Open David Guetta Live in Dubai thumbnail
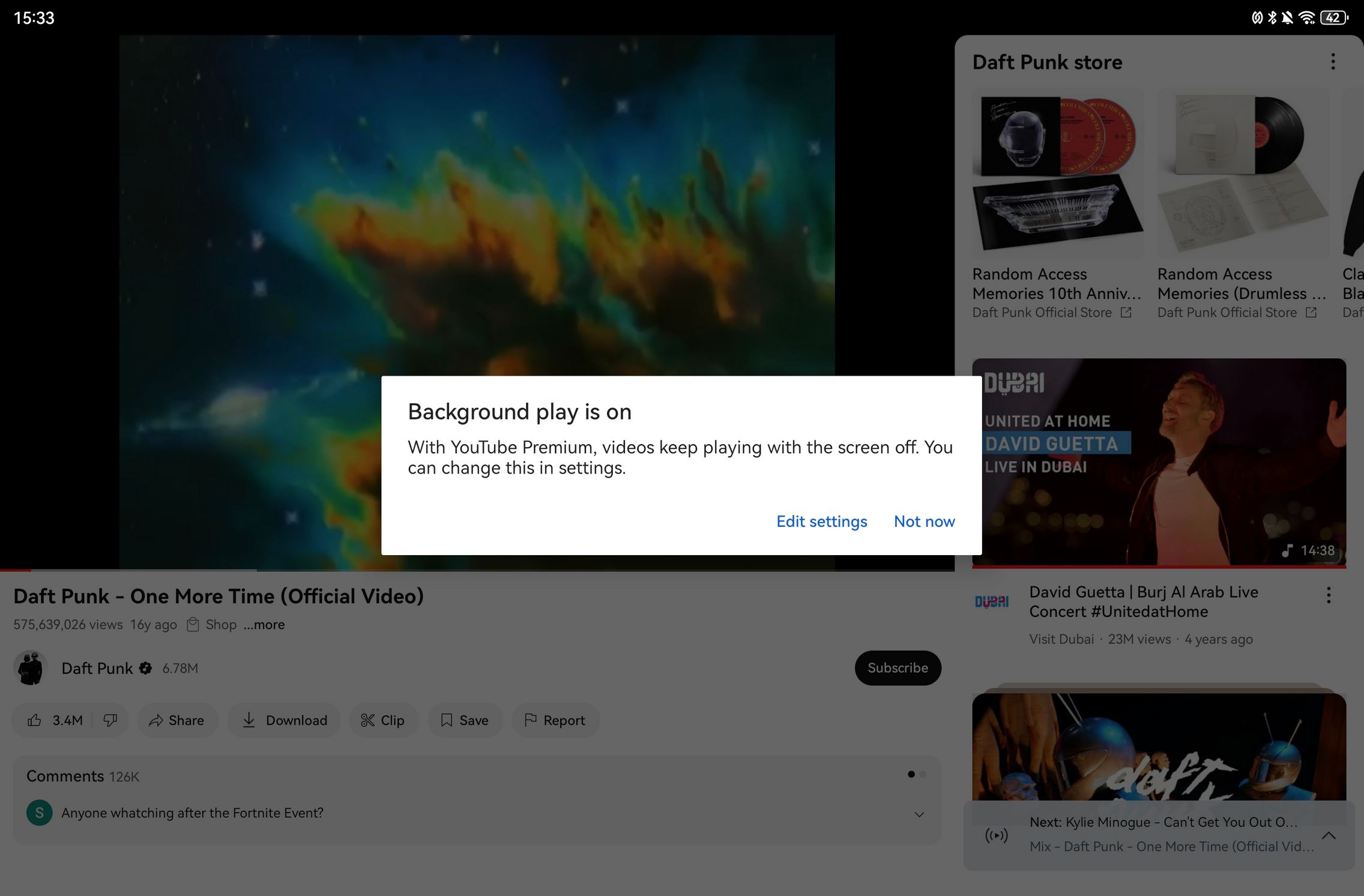The image size is (1364, 896). pyautogui.click(x=1159, y=462)
